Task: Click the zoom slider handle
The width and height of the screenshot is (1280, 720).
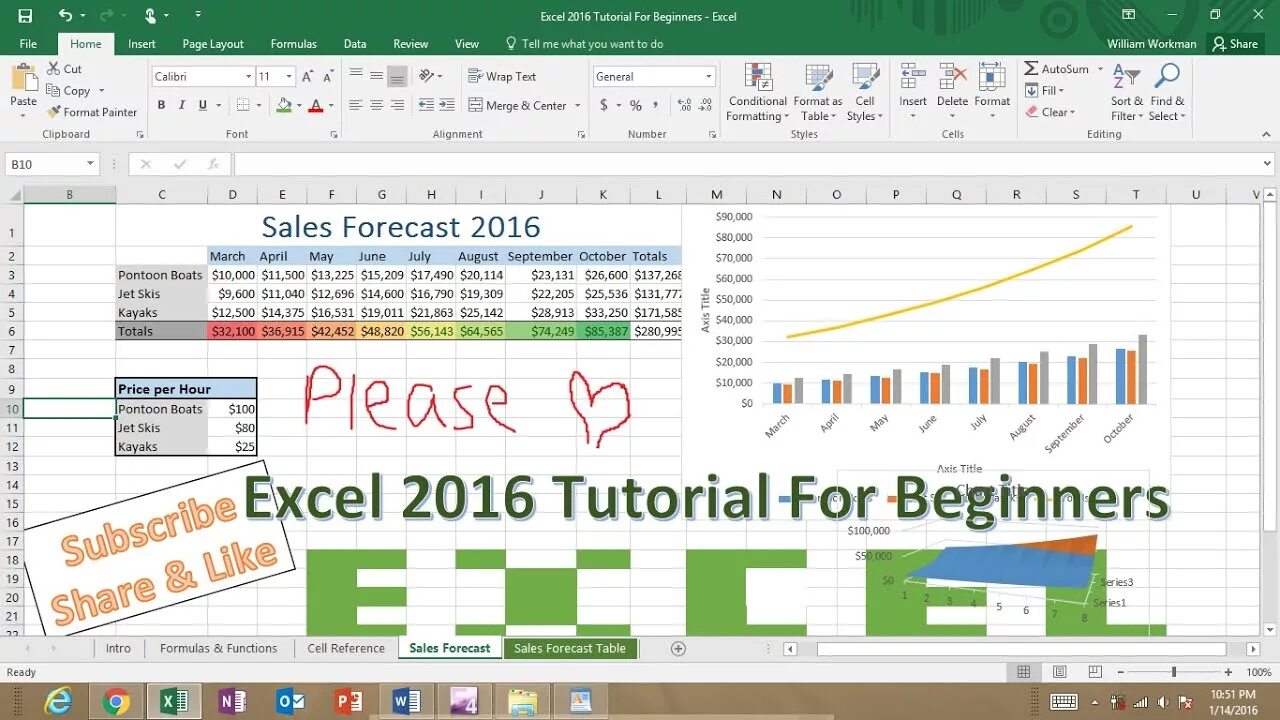Action: [x=1173, y=673]
